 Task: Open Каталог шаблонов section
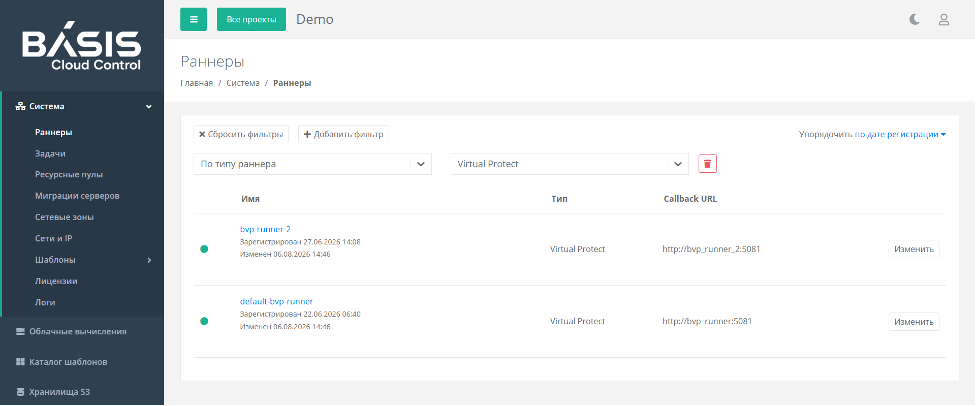(69, 362)
